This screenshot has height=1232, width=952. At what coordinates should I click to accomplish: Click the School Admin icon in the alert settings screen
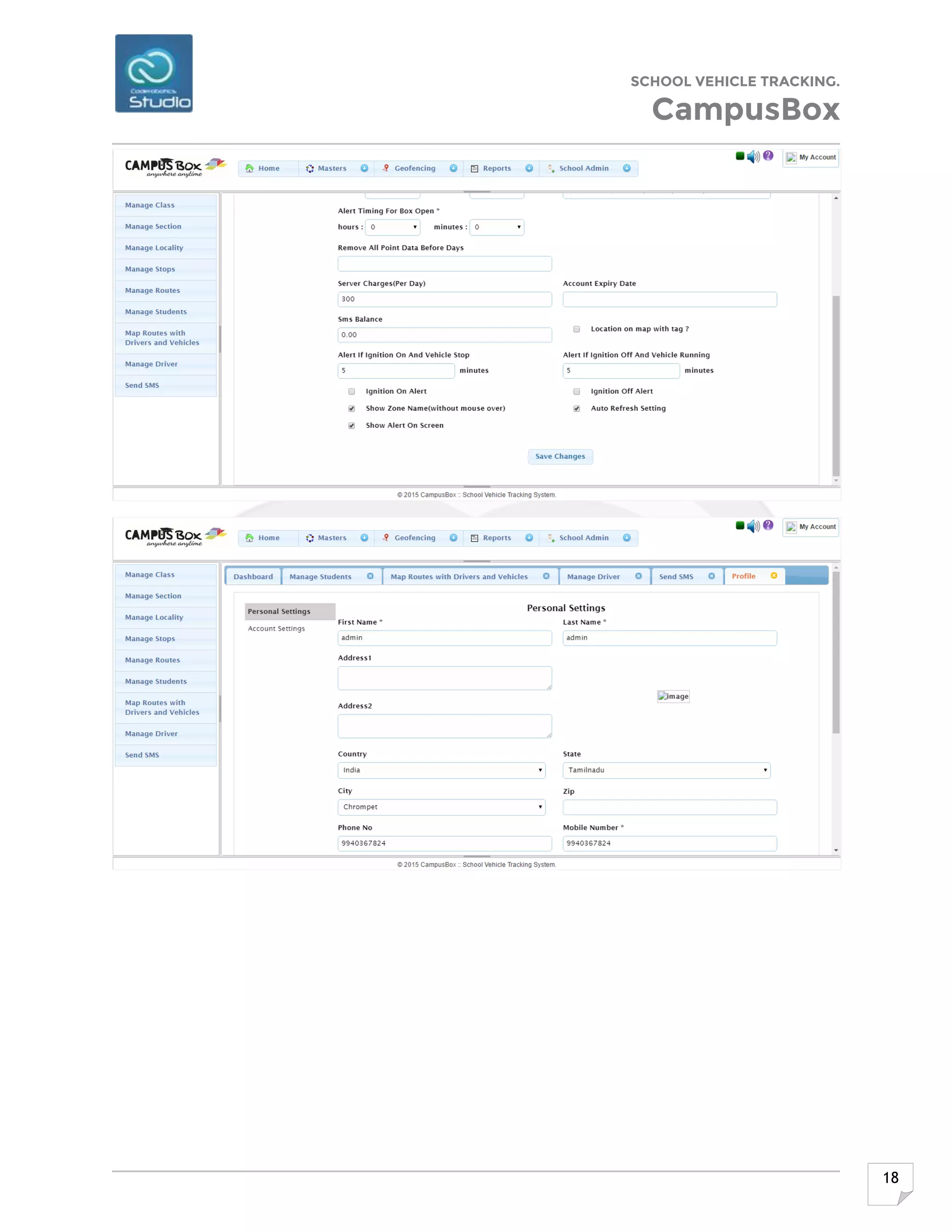(x=551, y=168)
